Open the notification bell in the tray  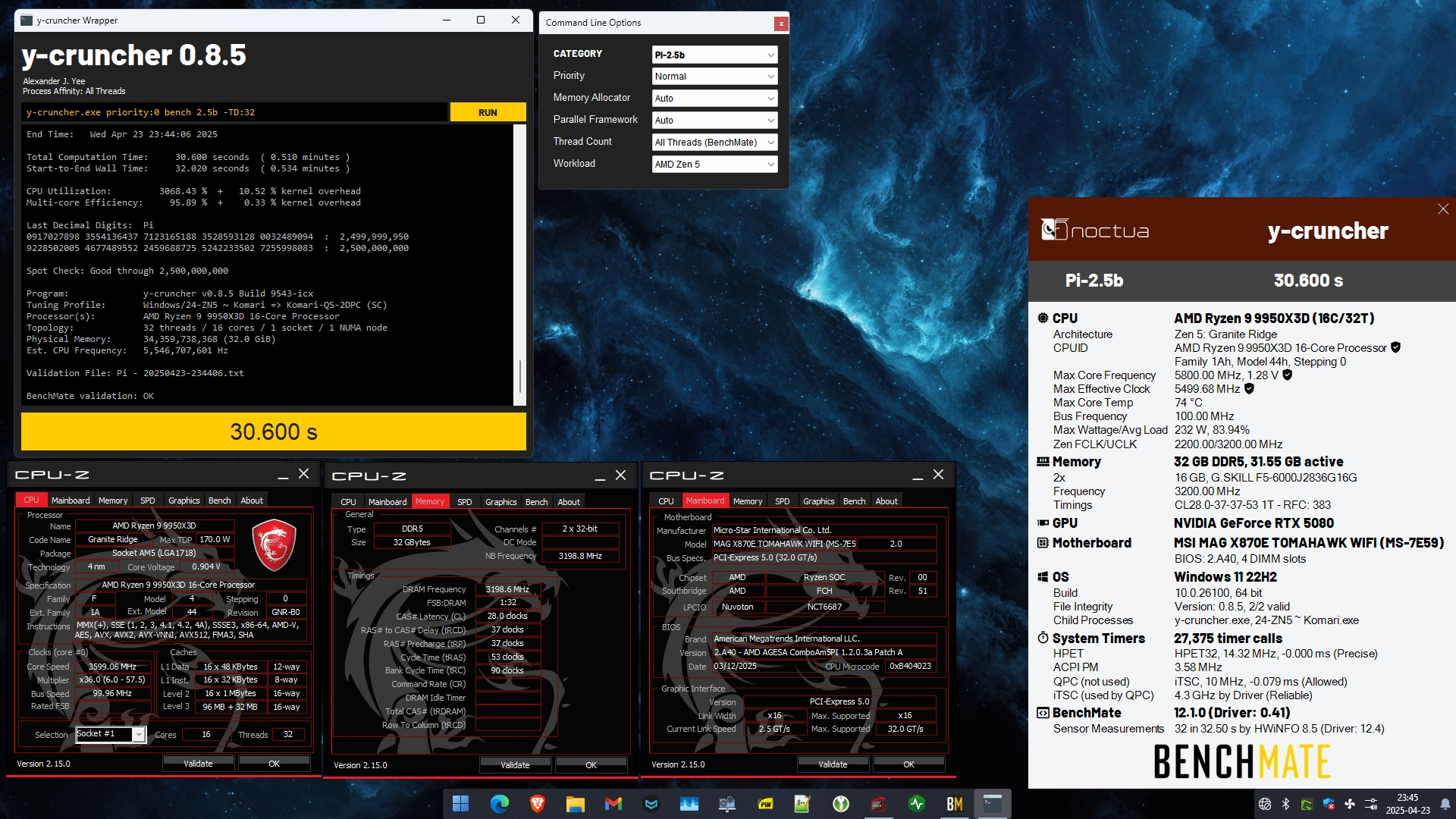pyautogui.click(x=1445, y=804)
